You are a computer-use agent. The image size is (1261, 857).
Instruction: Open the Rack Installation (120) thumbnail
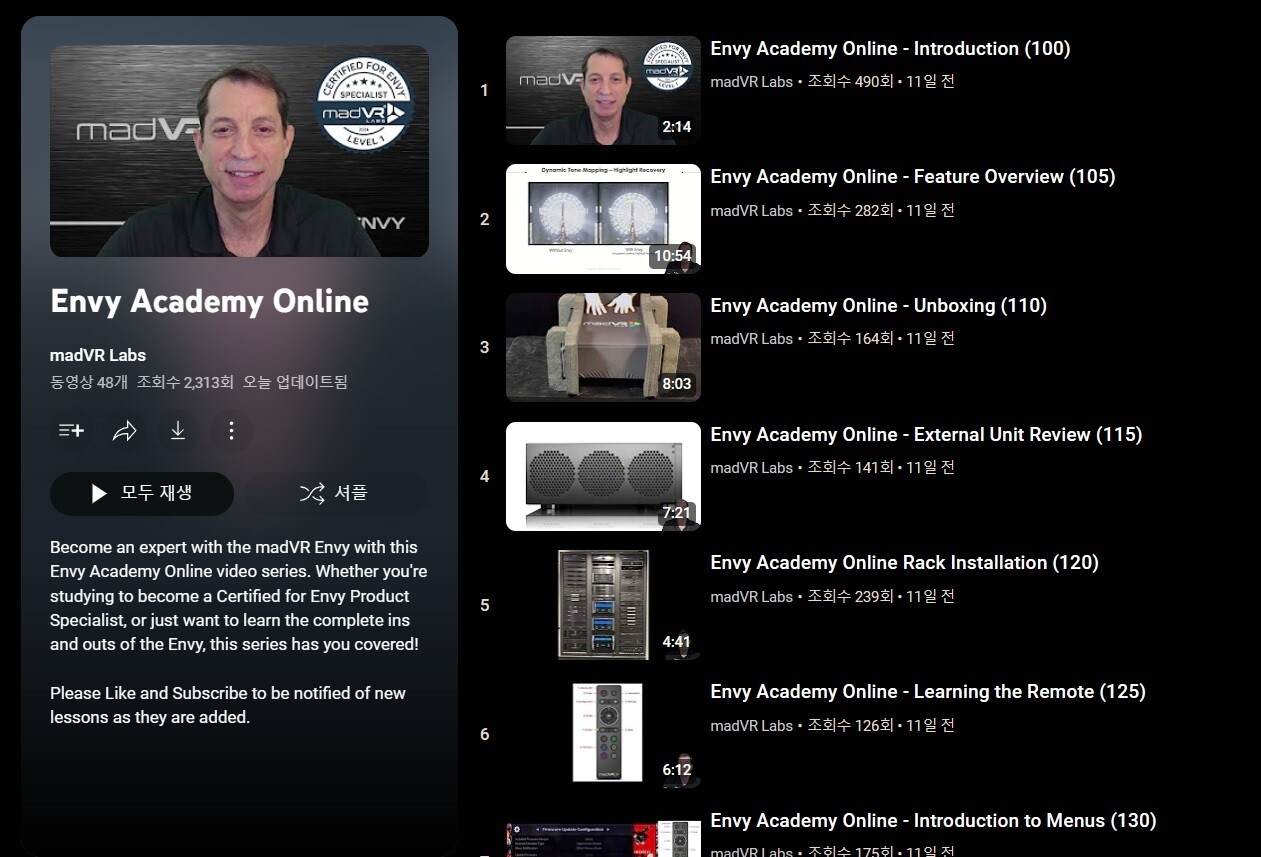[603, 605]
